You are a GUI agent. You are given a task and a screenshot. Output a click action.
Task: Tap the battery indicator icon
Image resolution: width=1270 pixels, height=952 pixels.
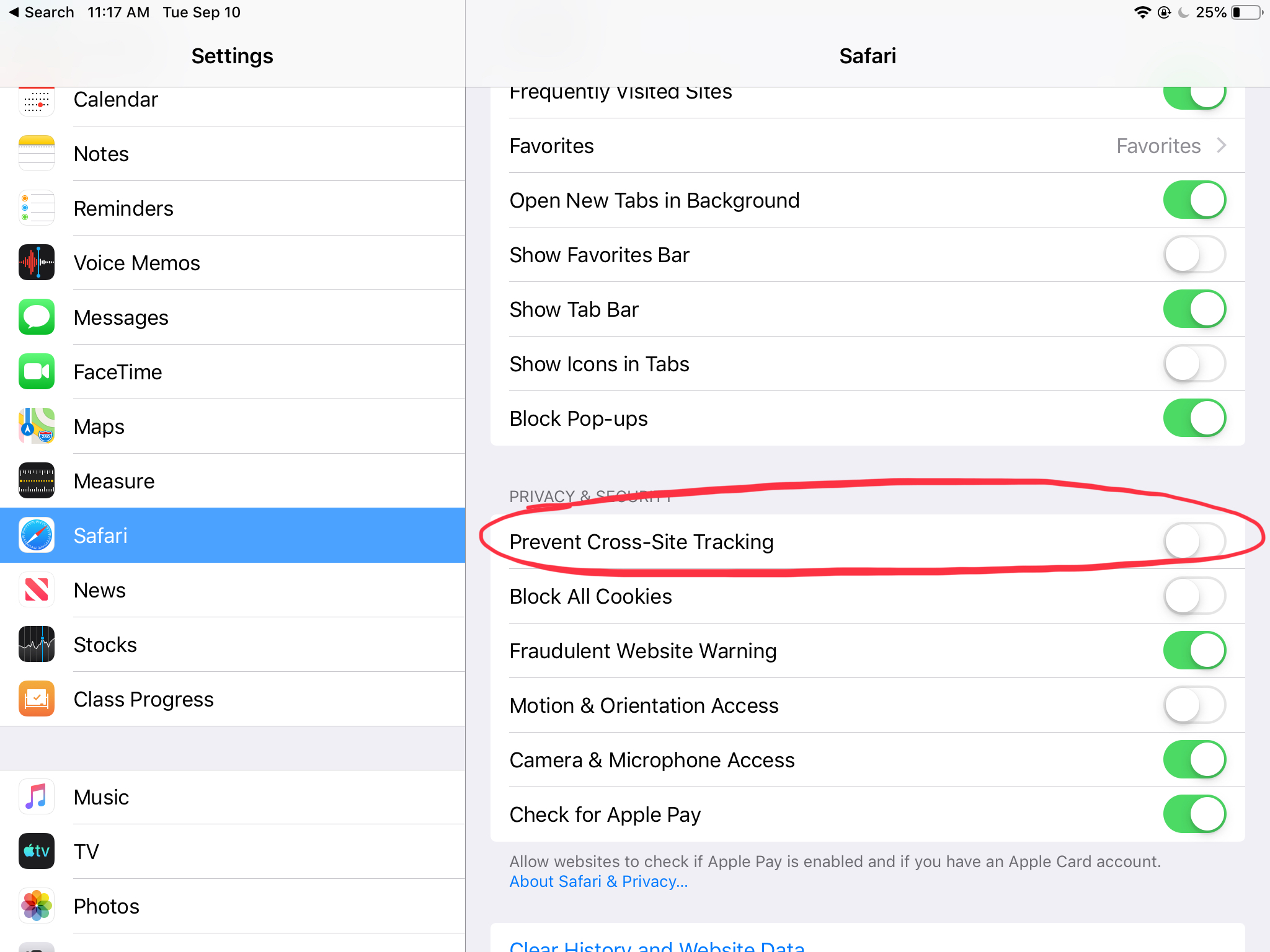[x=1248, y=12]
